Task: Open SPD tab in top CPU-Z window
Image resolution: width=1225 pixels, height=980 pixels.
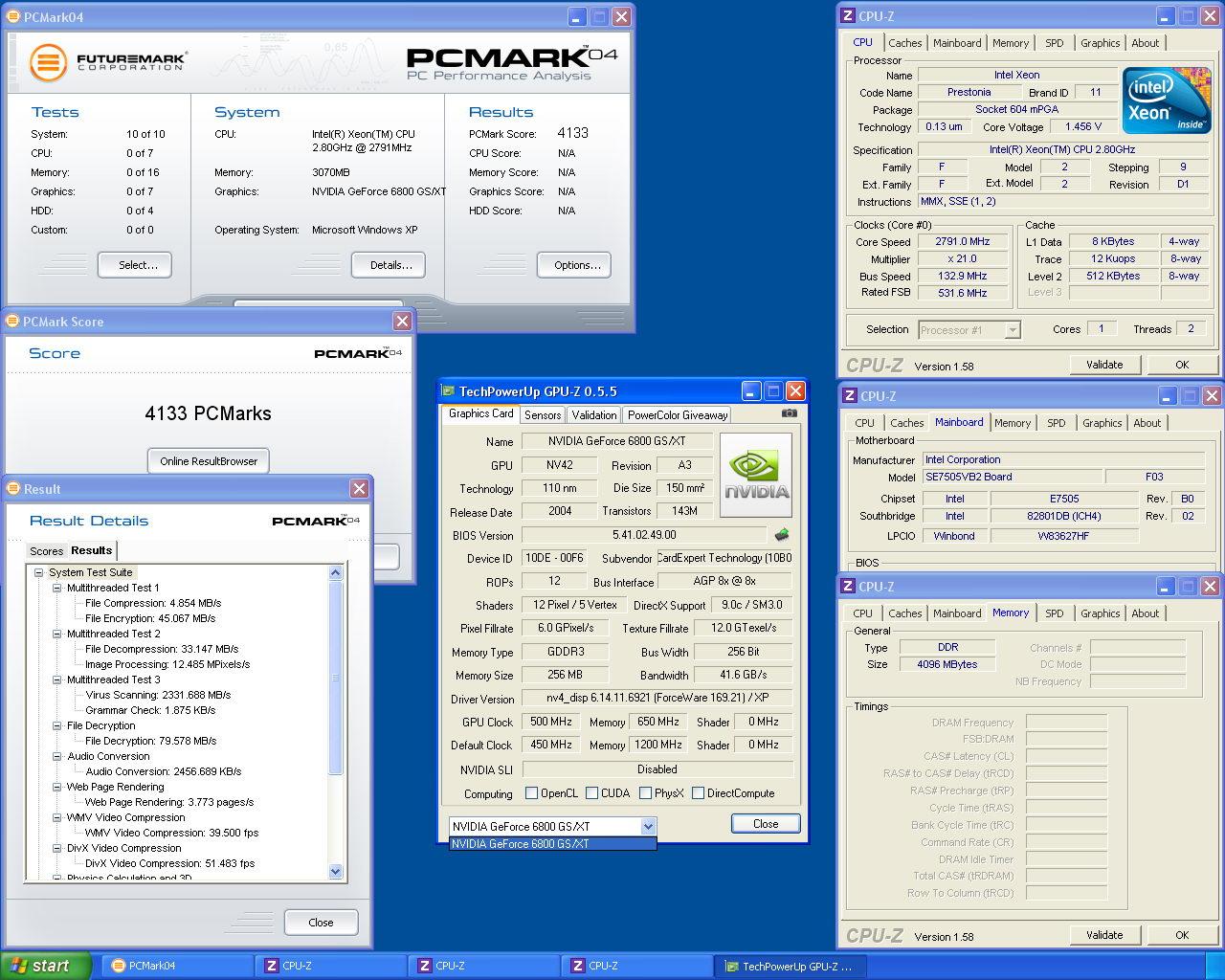Action: pyautogui.click(x=1054, y=43)
